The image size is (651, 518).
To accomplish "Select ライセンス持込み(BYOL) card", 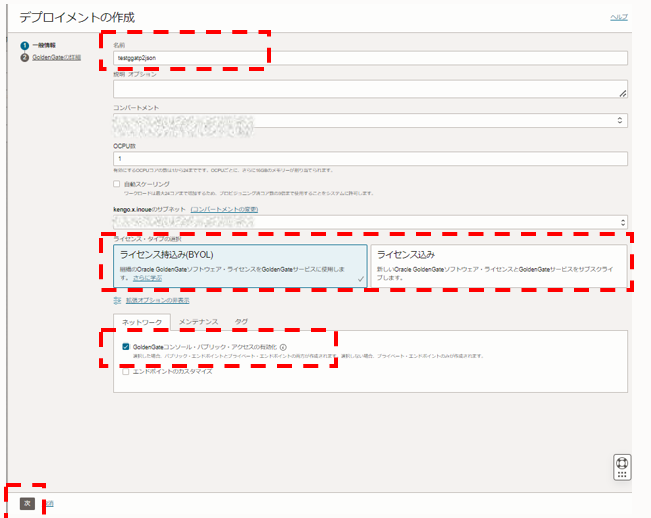I will (x=240, y=266).
